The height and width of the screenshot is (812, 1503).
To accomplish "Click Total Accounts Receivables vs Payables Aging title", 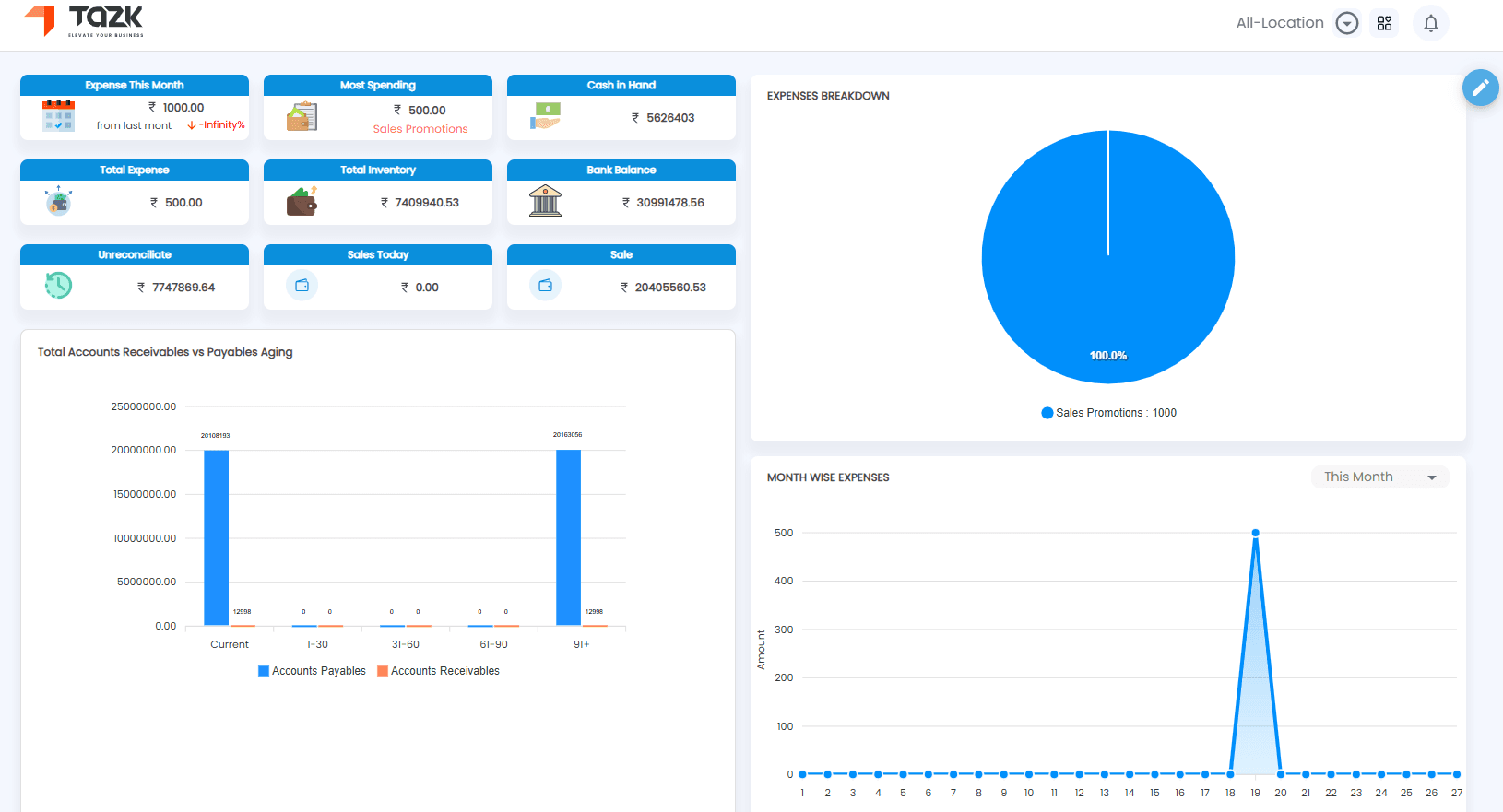I will coord(165,352).
